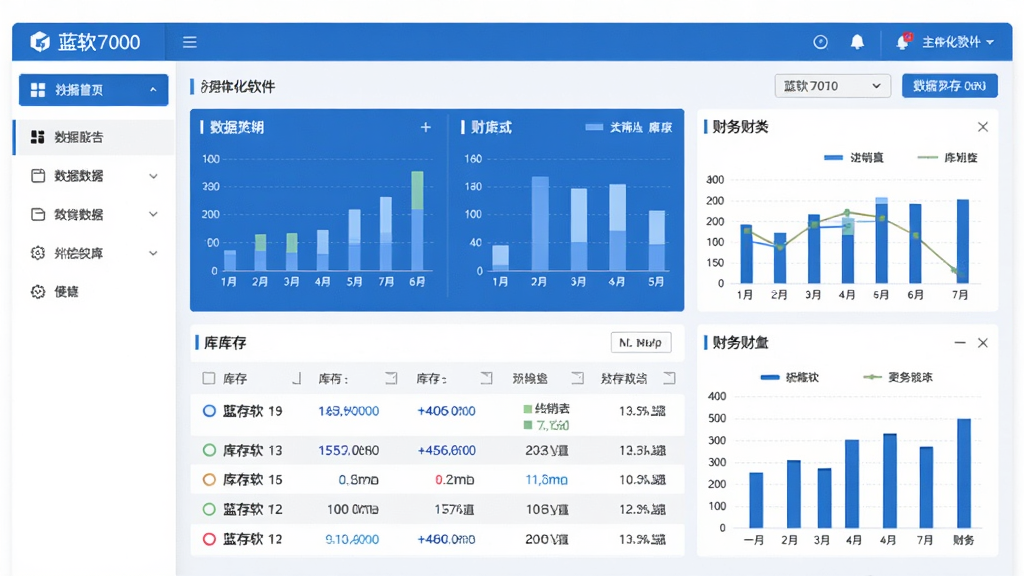Select the red radio circle for 蓝存软 12
Image resolution: width=1024 pixels, height=576 pixels.
(209, 539)
